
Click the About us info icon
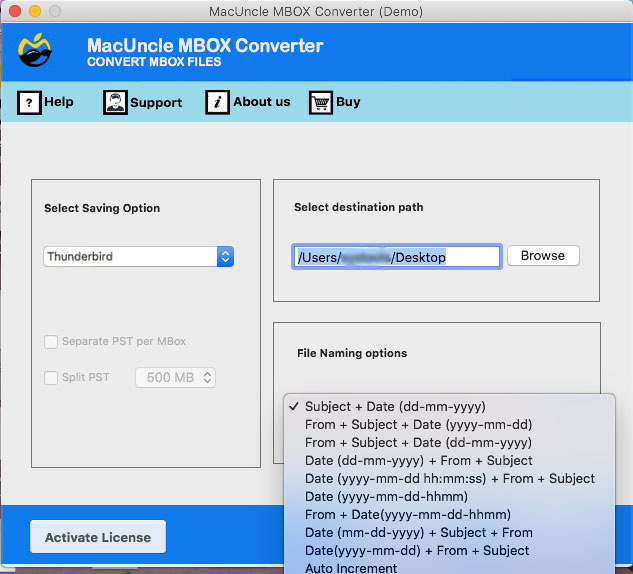218,103
